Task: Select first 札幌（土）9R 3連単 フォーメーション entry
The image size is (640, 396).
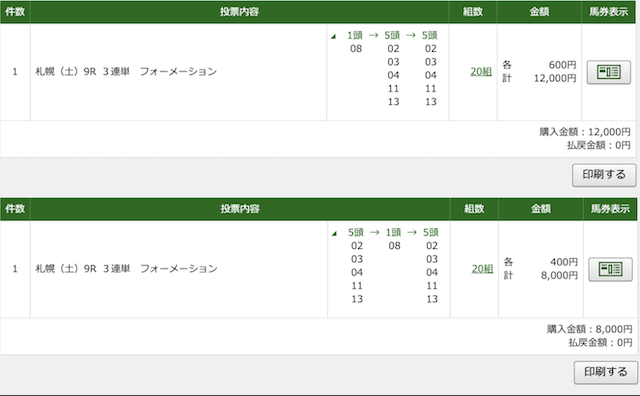Action: coord(126,72)
